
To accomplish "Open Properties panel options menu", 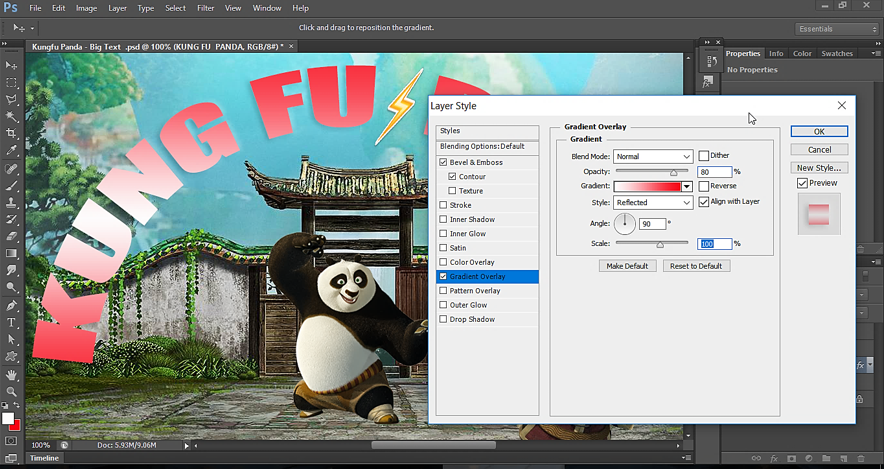I will [875, 53].
